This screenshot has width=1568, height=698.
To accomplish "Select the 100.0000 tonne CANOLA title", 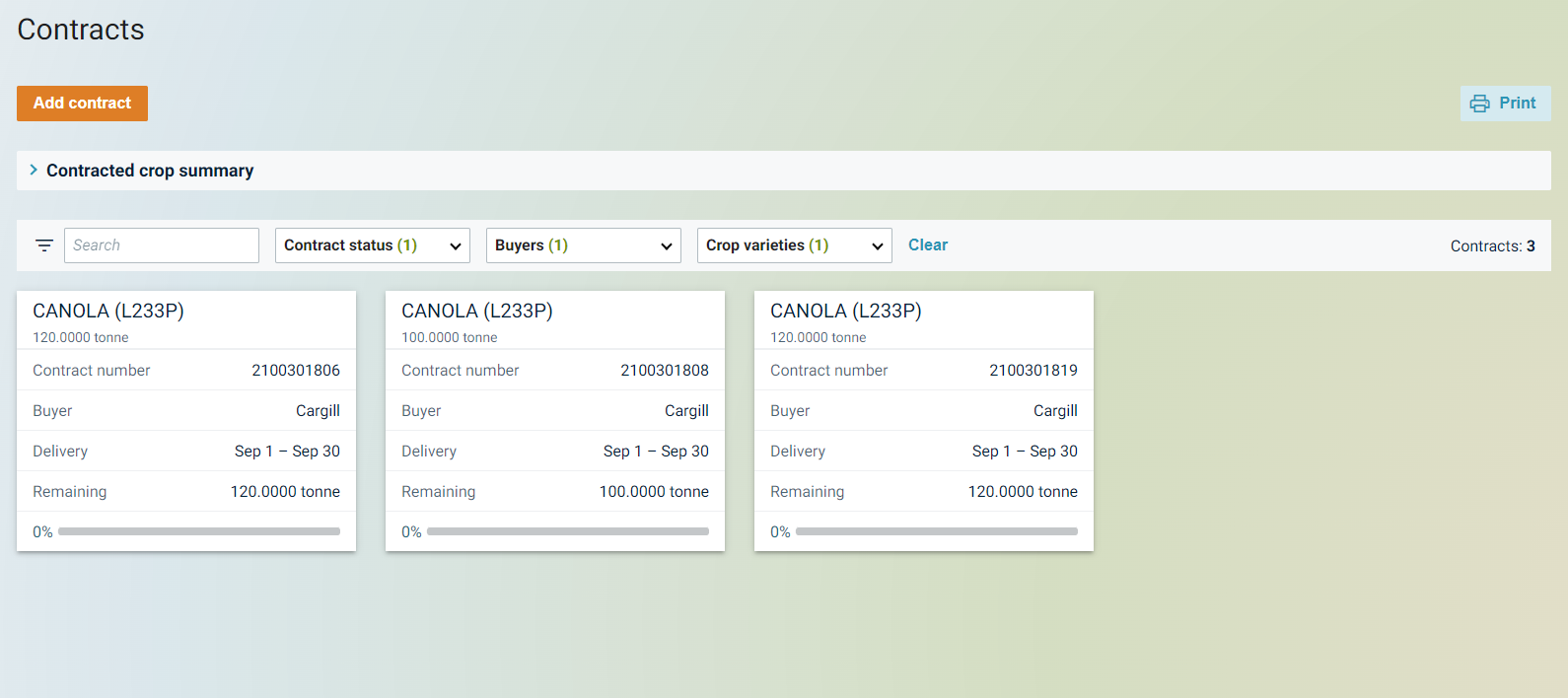I will (x=477, y=312).
